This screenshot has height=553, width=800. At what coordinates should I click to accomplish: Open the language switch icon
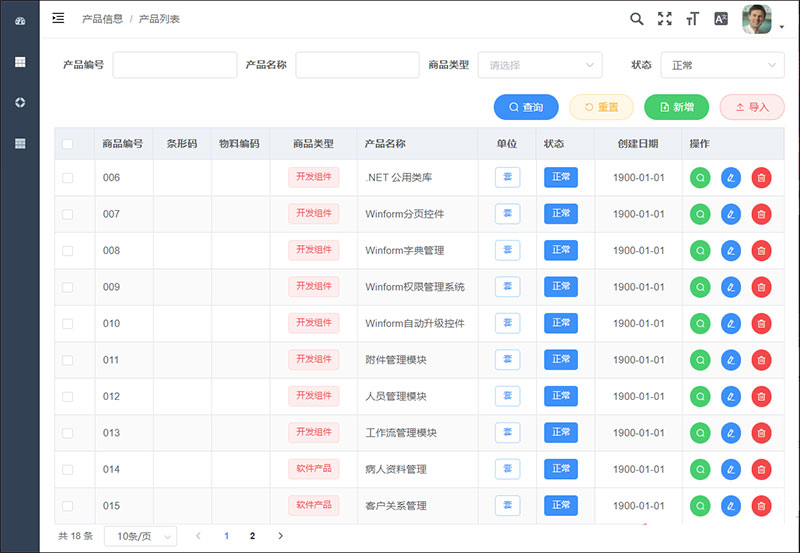(720, 19)
